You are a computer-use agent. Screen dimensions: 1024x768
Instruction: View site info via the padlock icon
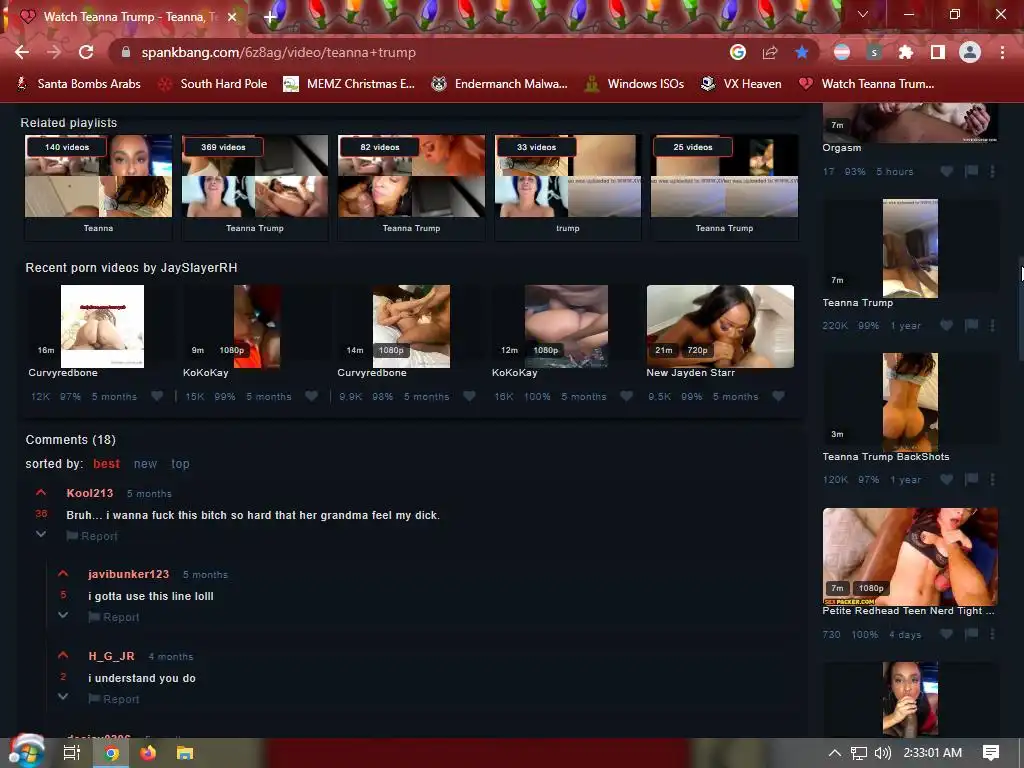(126, 52)
